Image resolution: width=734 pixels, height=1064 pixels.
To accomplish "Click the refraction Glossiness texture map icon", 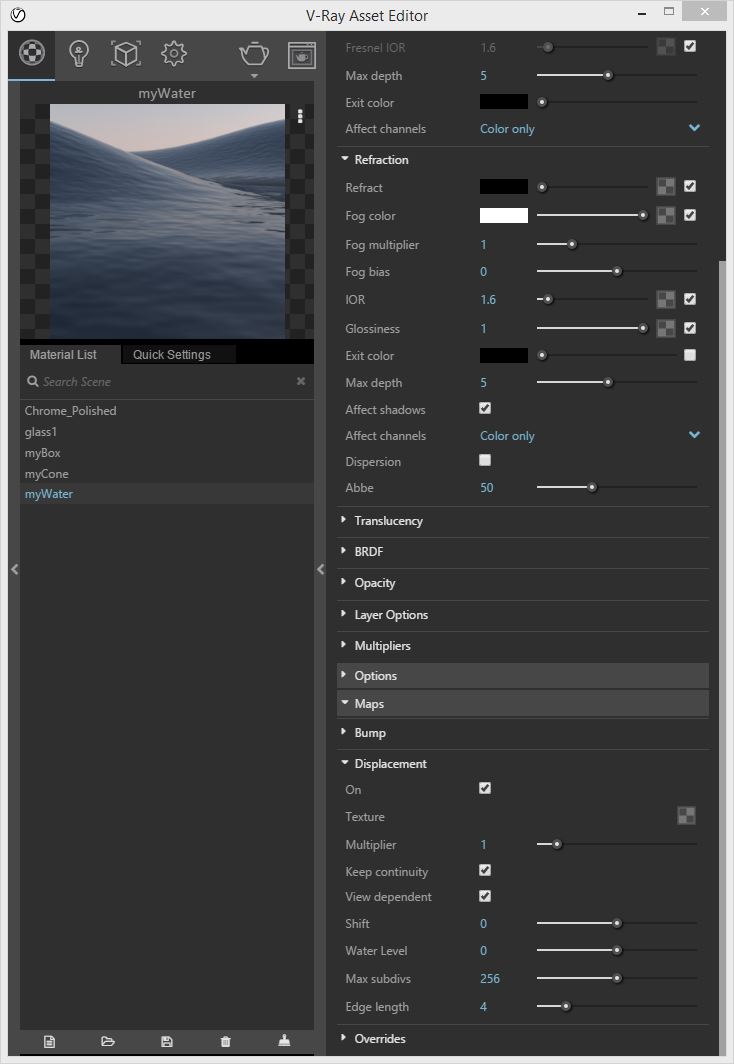I will click(666, 328).
